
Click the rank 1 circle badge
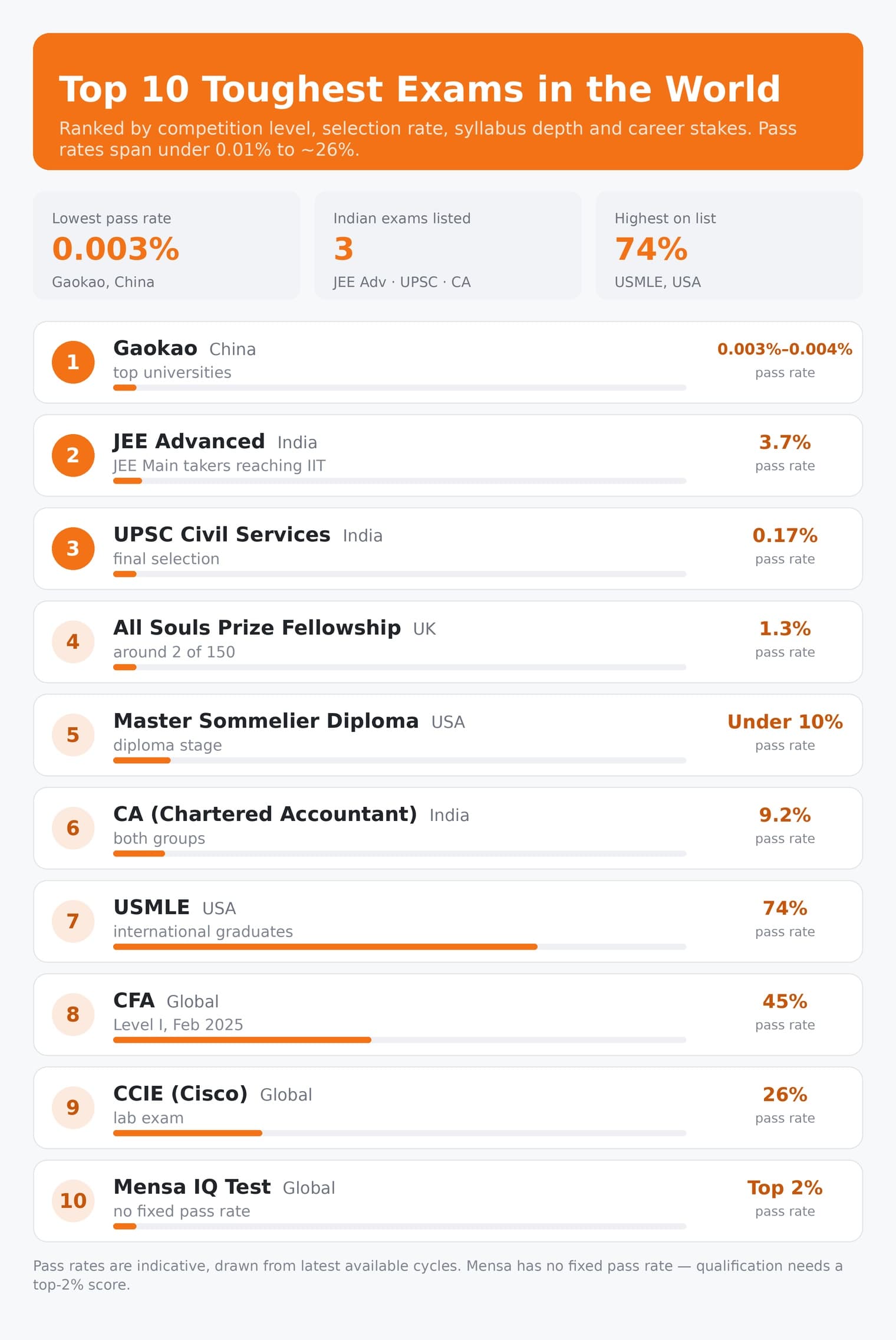tap(73, 362)
